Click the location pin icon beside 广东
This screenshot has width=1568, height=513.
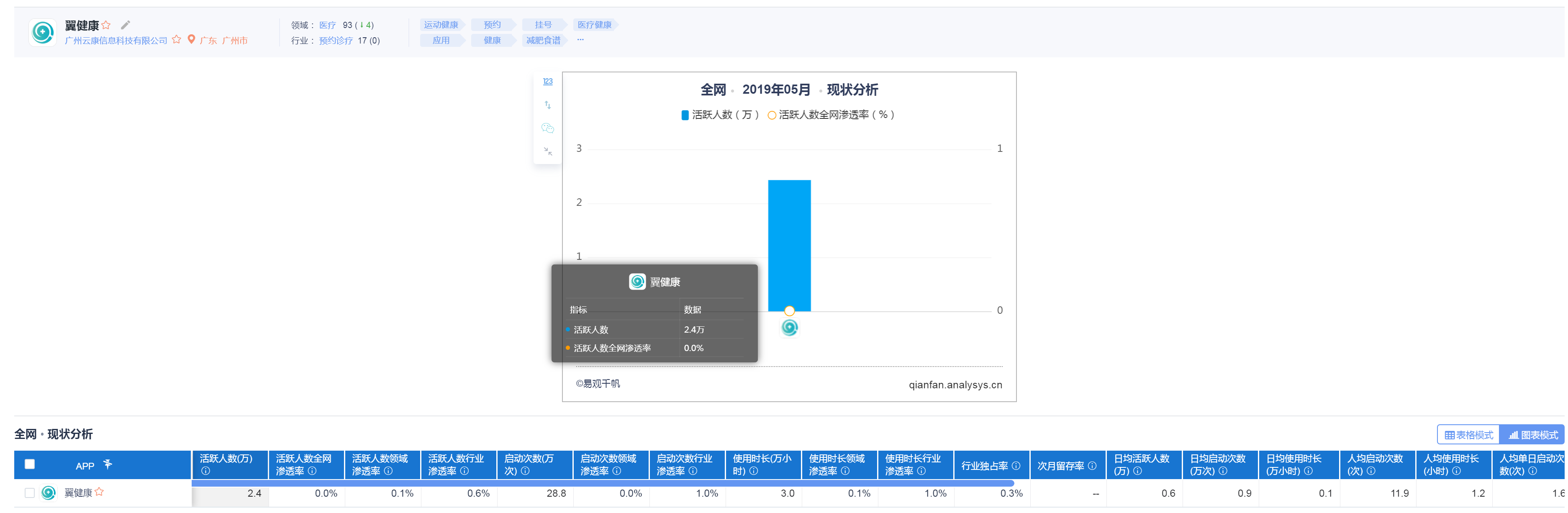point(191,40)
